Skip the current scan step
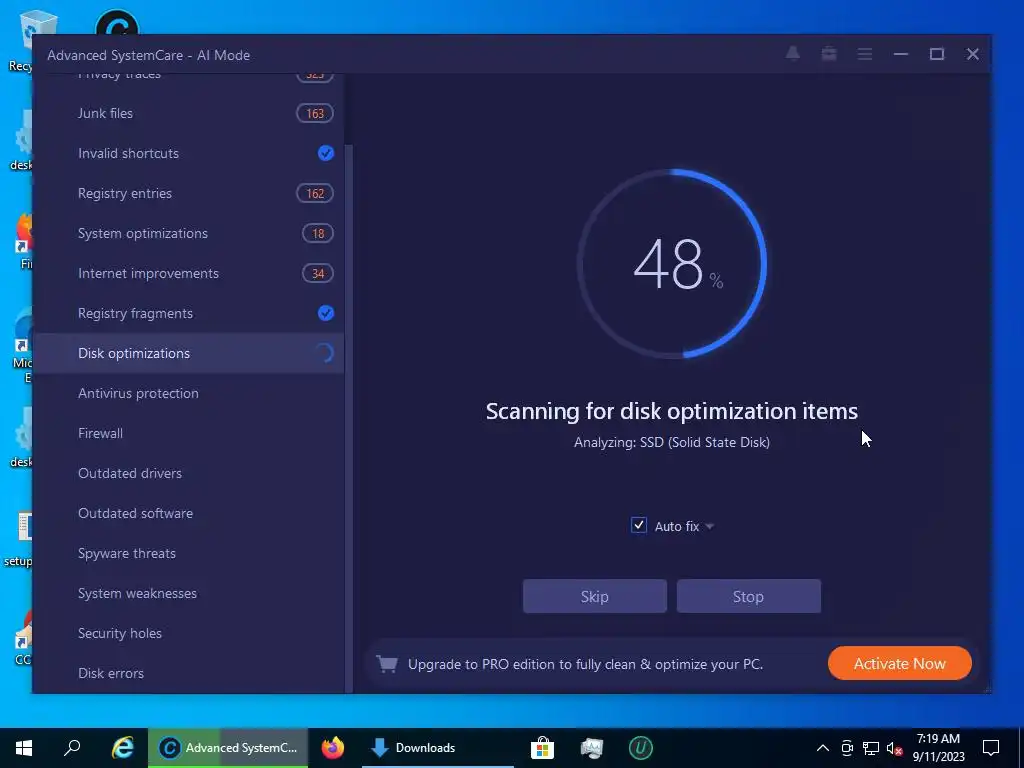The width and height of the screenshot is (1024, 768). (594, 596)
